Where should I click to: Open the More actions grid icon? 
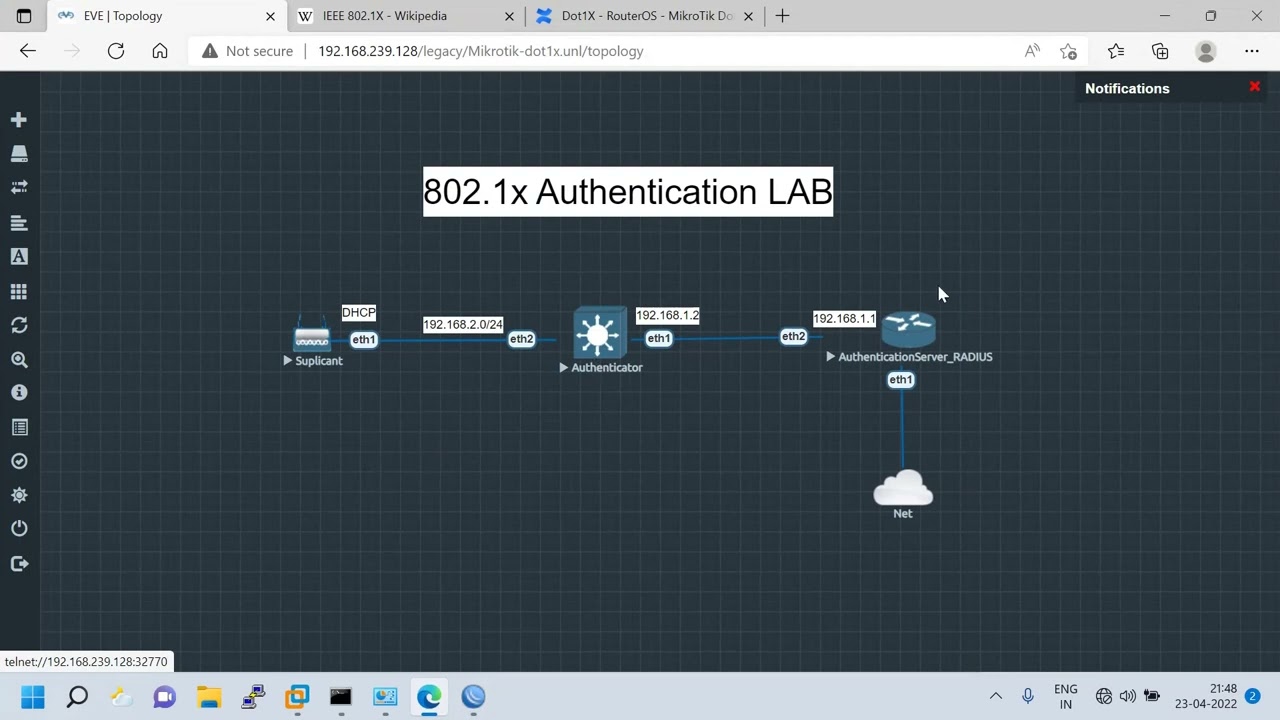[x=19, y=291]
